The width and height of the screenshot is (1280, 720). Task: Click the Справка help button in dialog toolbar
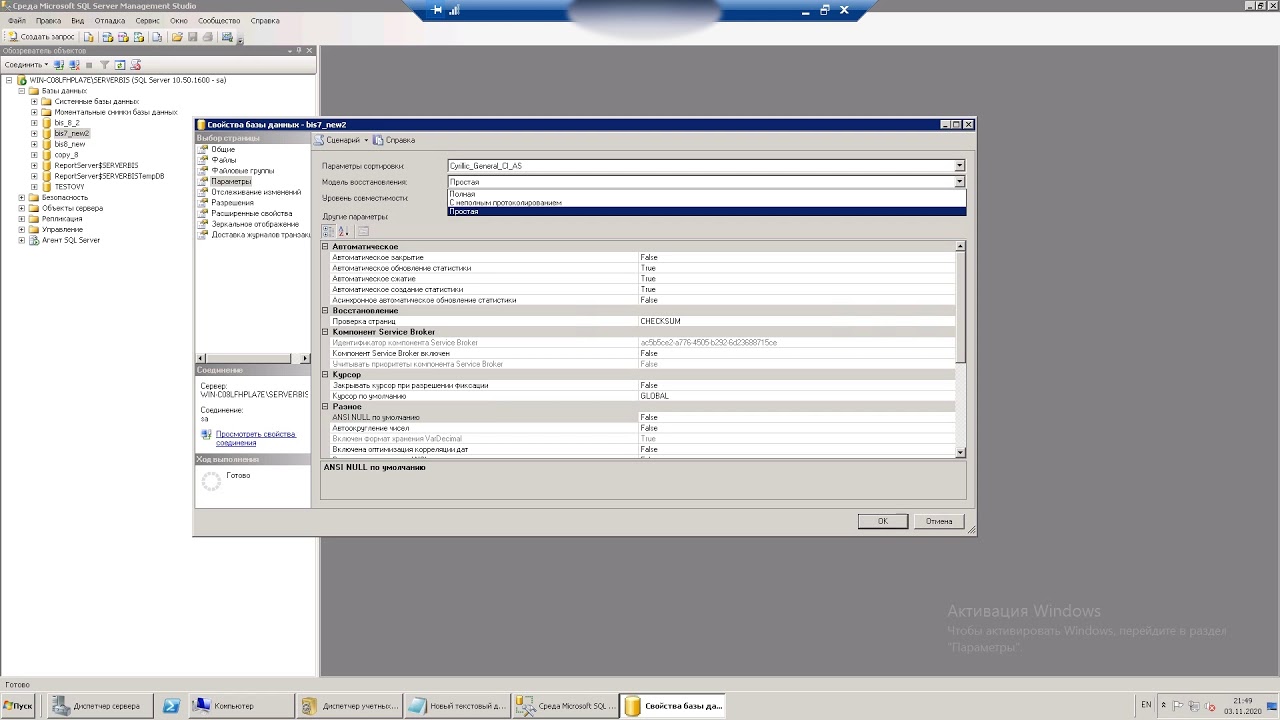coord(394,140)
